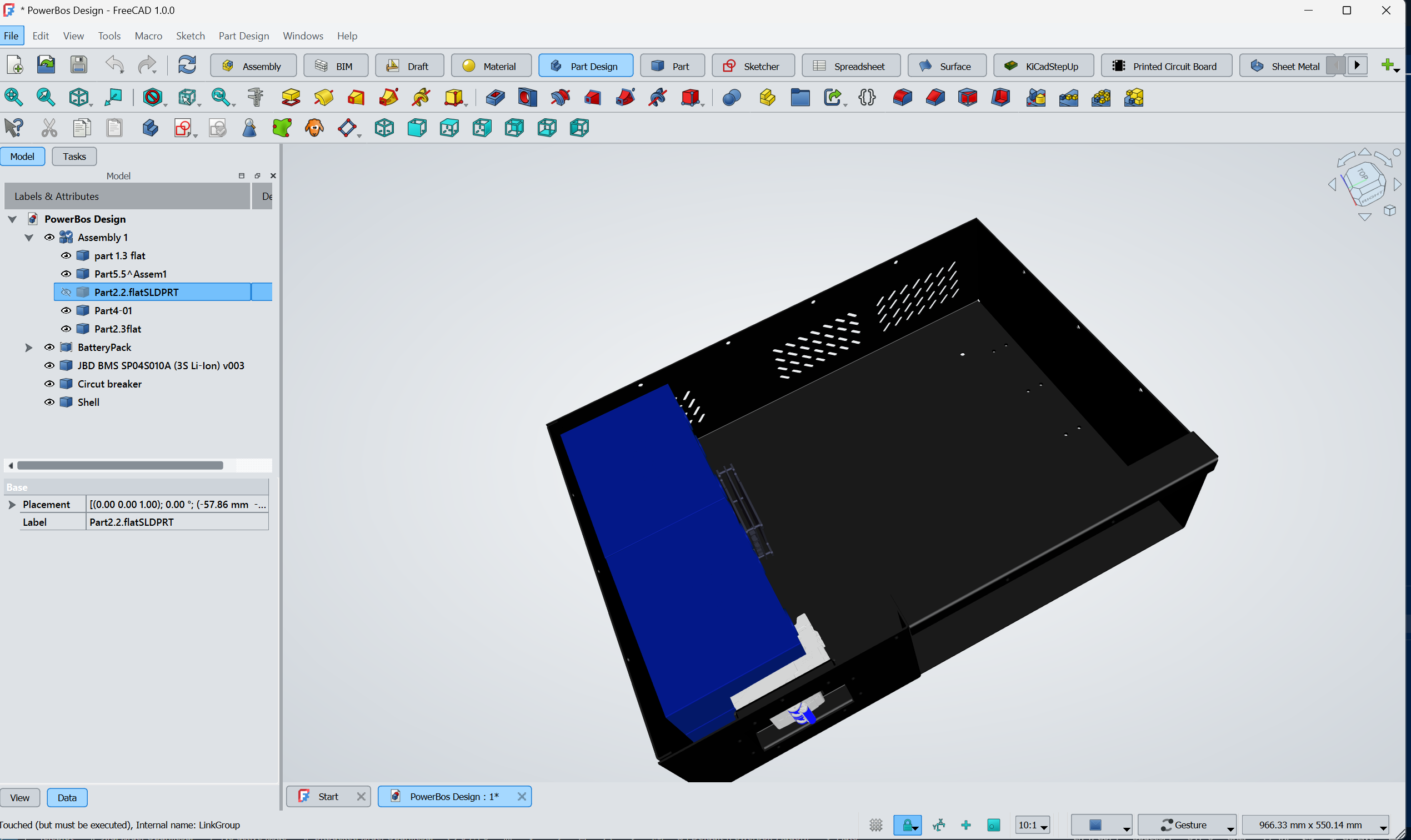The width and height of the screenshot is (1411, 840).
Task: Click the Save document icon
Action: tap(79, 65)
